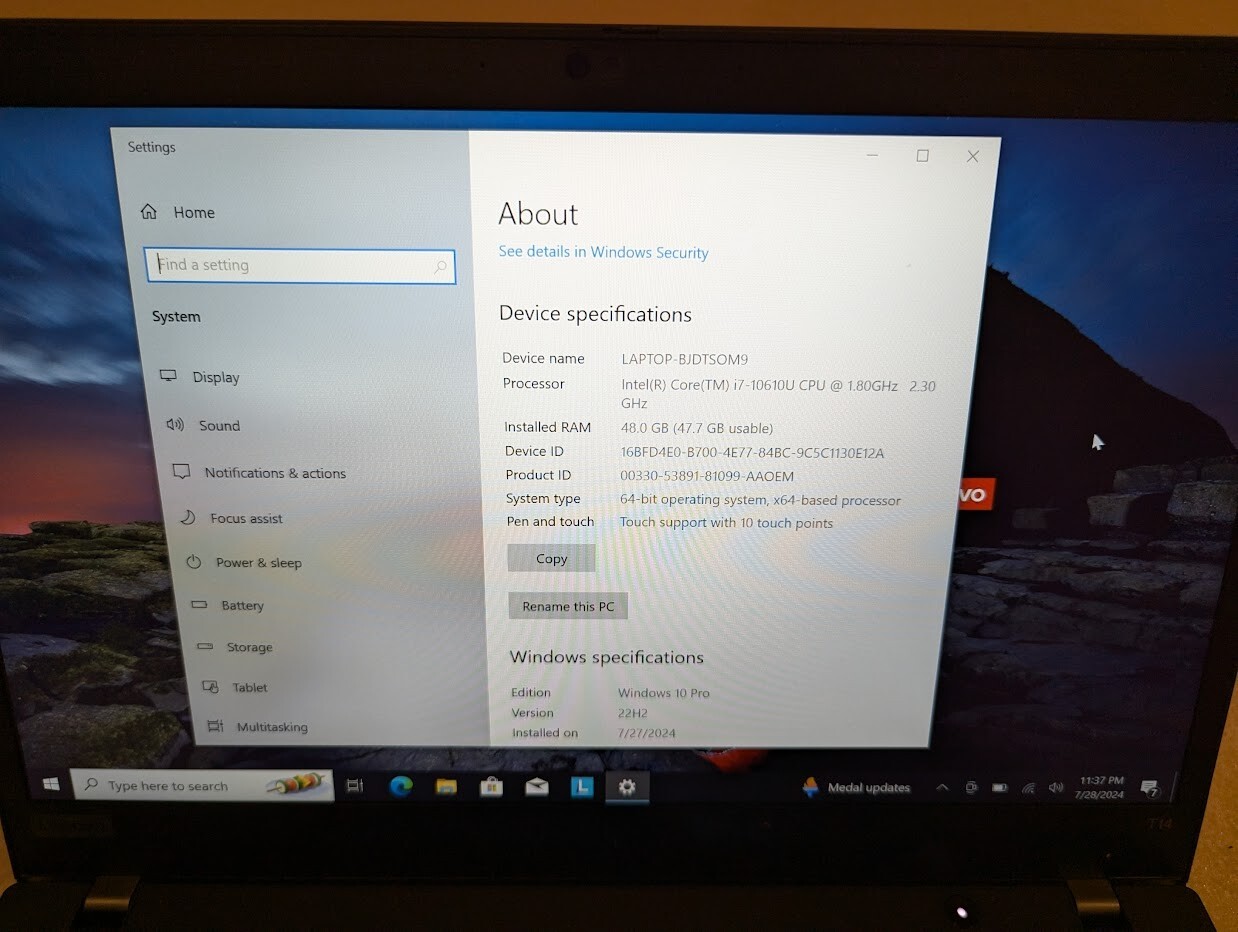
Task: Select the 64-bit operating system text
Action: [760, 500]
